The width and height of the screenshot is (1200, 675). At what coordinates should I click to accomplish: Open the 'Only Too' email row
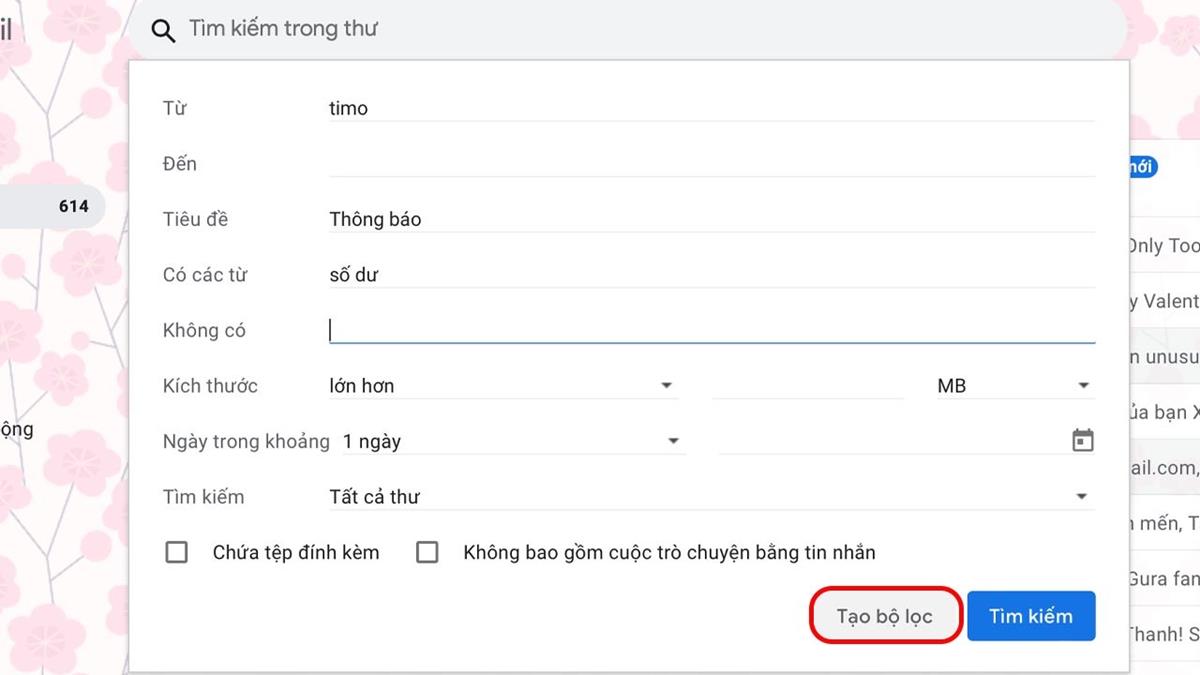tap(1164, 246)
